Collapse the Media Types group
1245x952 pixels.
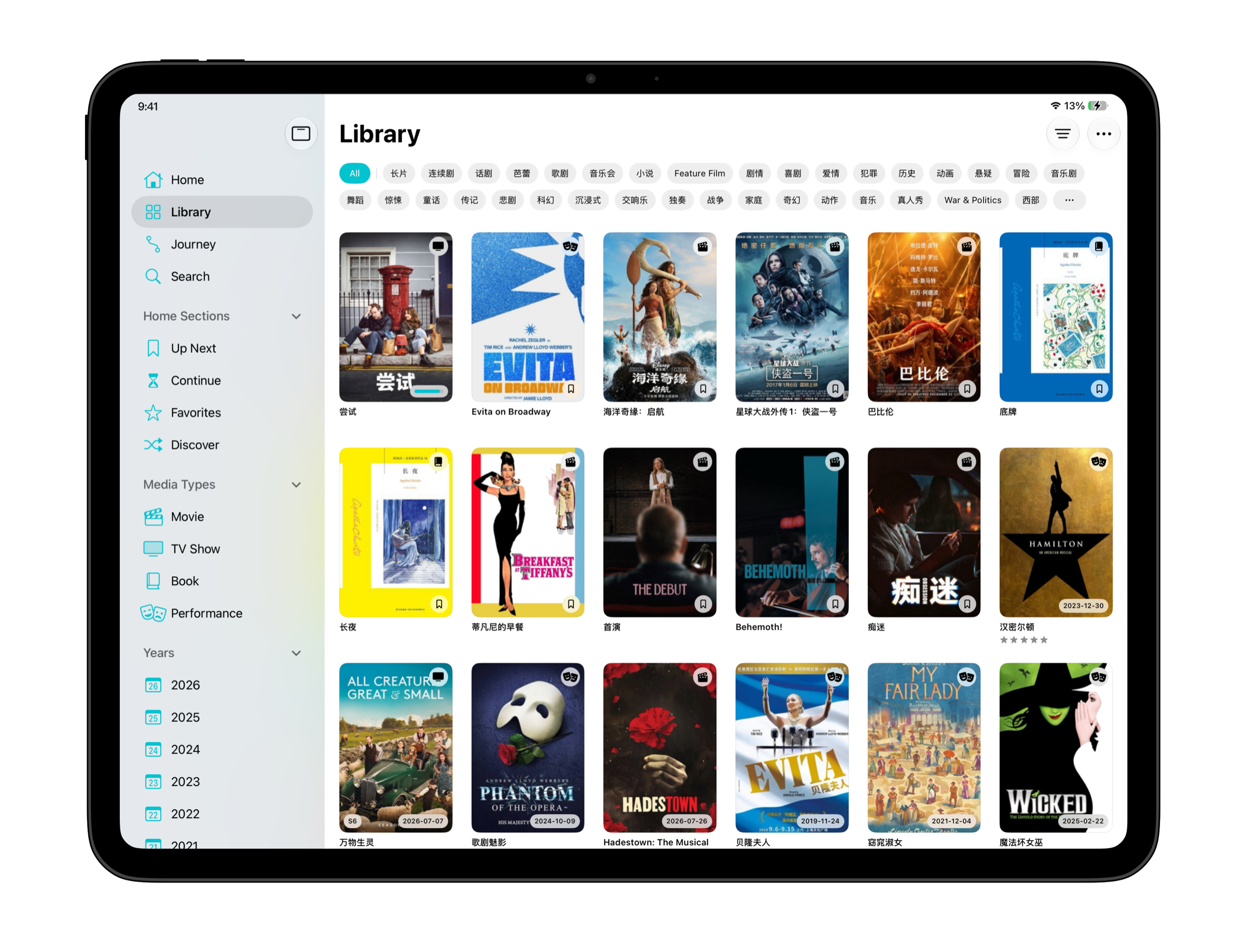coord(296,485)
